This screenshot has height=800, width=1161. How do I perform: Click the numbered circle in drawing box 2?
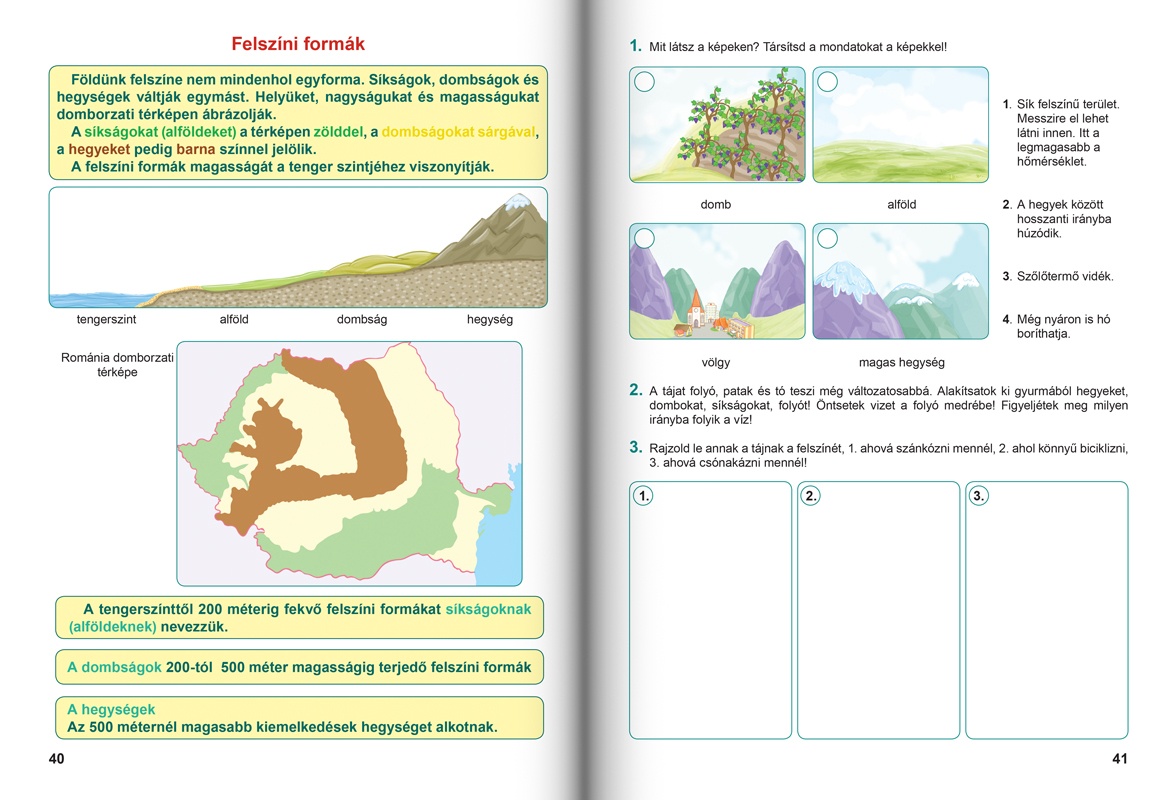(812, 496)
